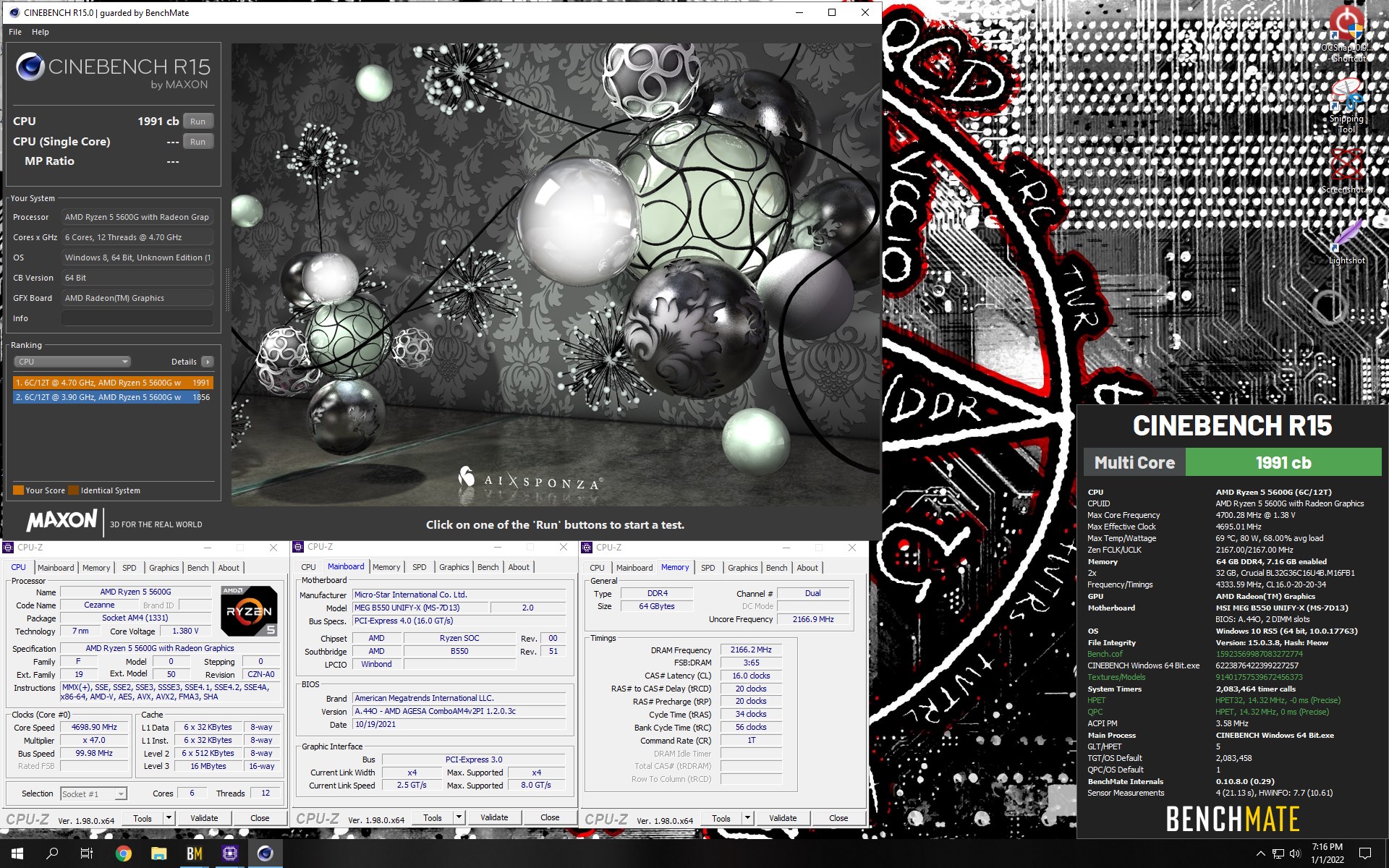Show hidden system tray icons
1389x868 pixels.
point(1260,854)
